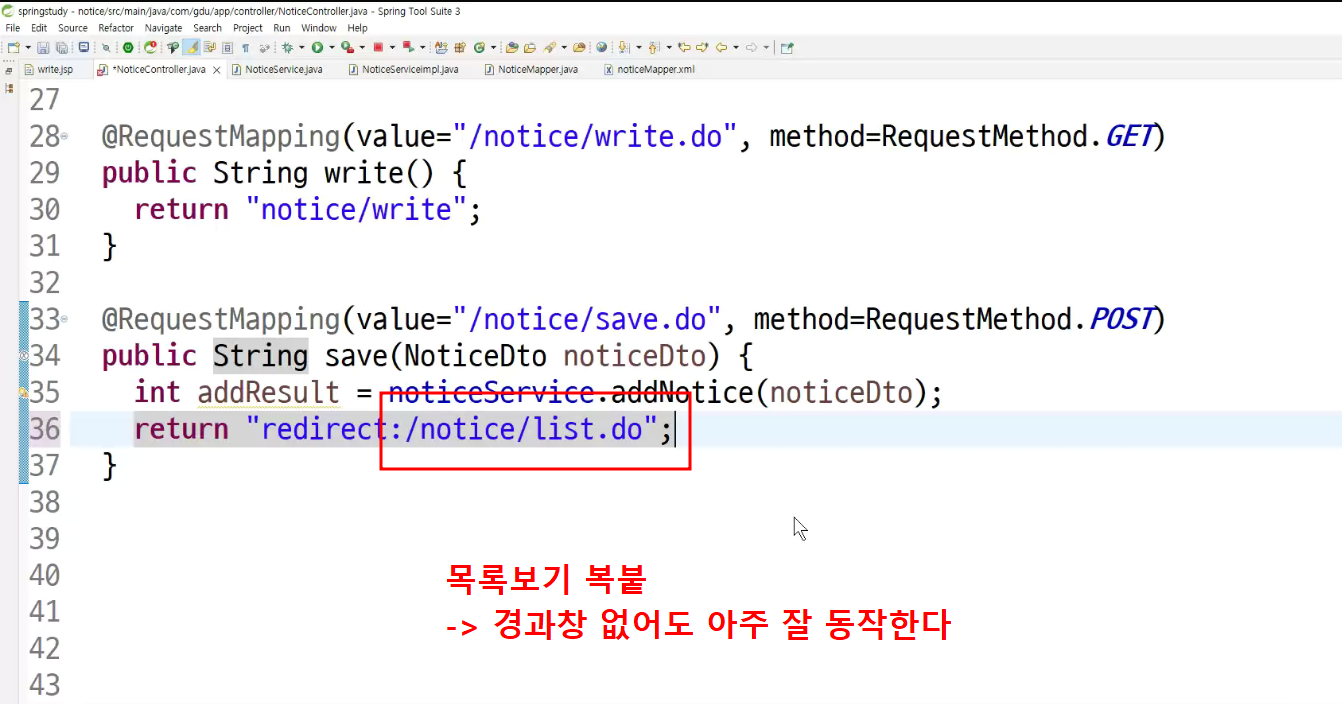The image size is (1342, 704).
Task: Collapse the fold marker at line 28
Action: [x=65, y=136]
